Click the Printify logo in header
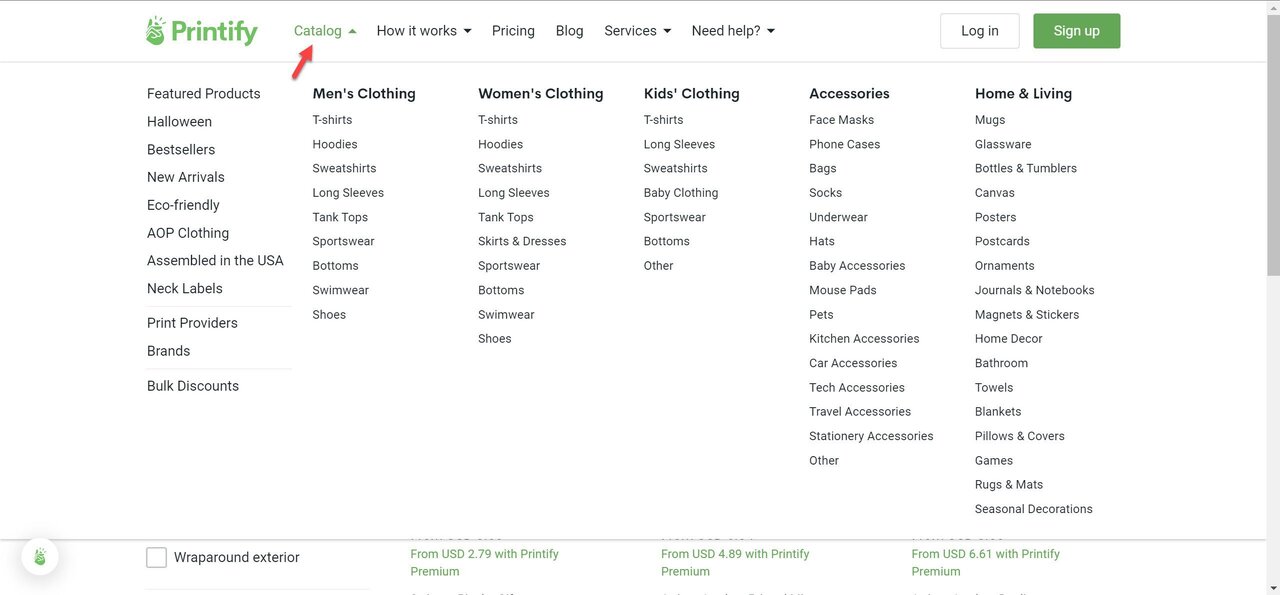Image resolution: width=1280 pixels, height=595 pixels. tap(201, 31)
